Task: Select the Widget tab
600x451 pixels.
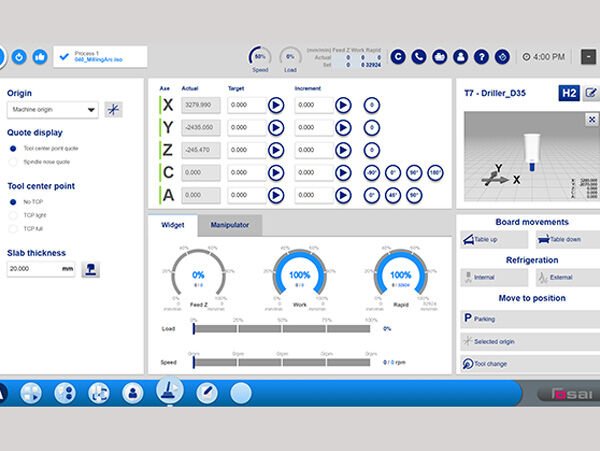Action: coord(172,225)
